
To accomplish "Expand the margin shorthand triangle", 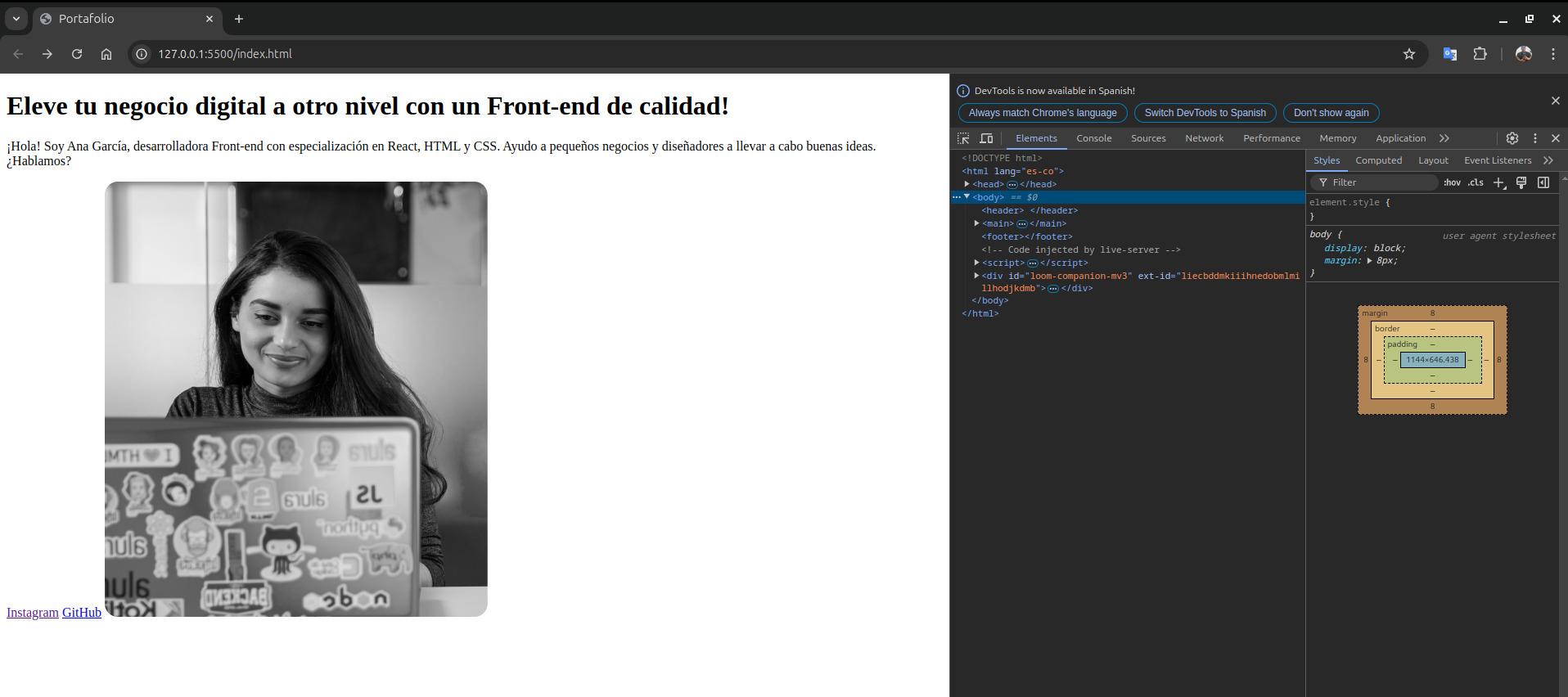I will point(1369,261).
